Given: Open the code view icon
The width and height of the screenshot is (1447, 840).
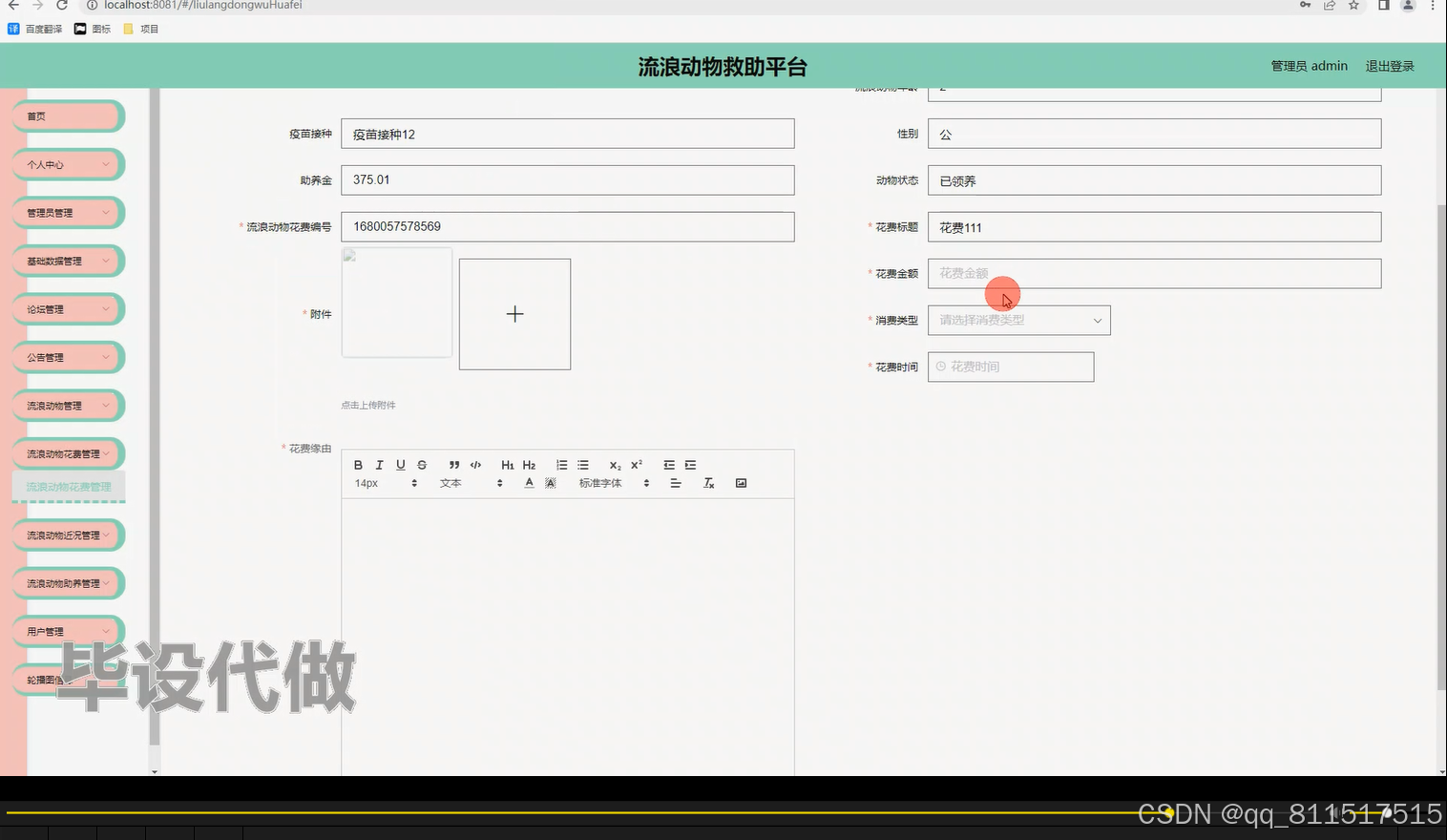Looking at the screenshot, I should (474, 465).
